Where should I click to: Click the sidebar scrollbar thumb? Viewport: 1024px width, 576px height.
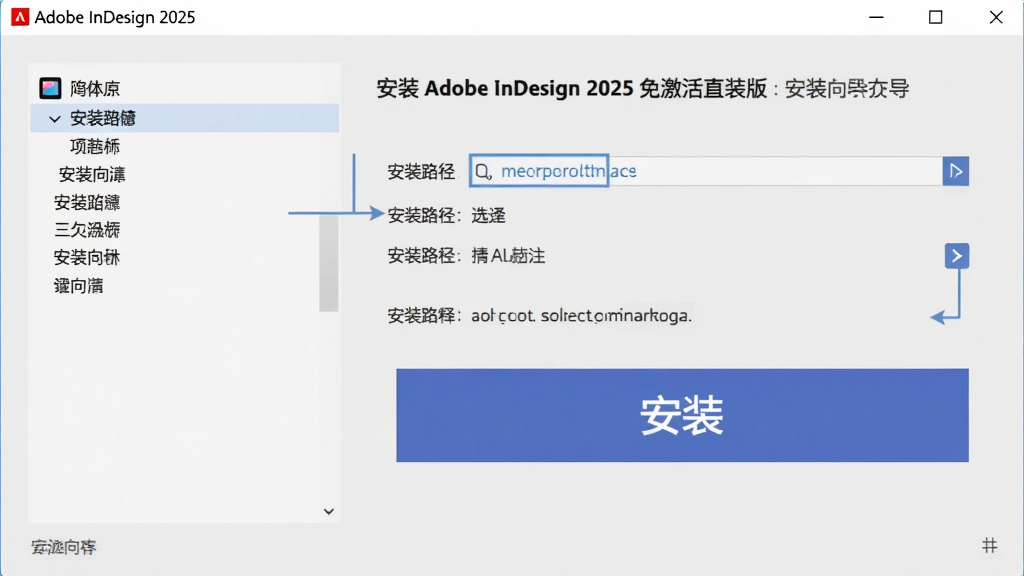[328, 263]
